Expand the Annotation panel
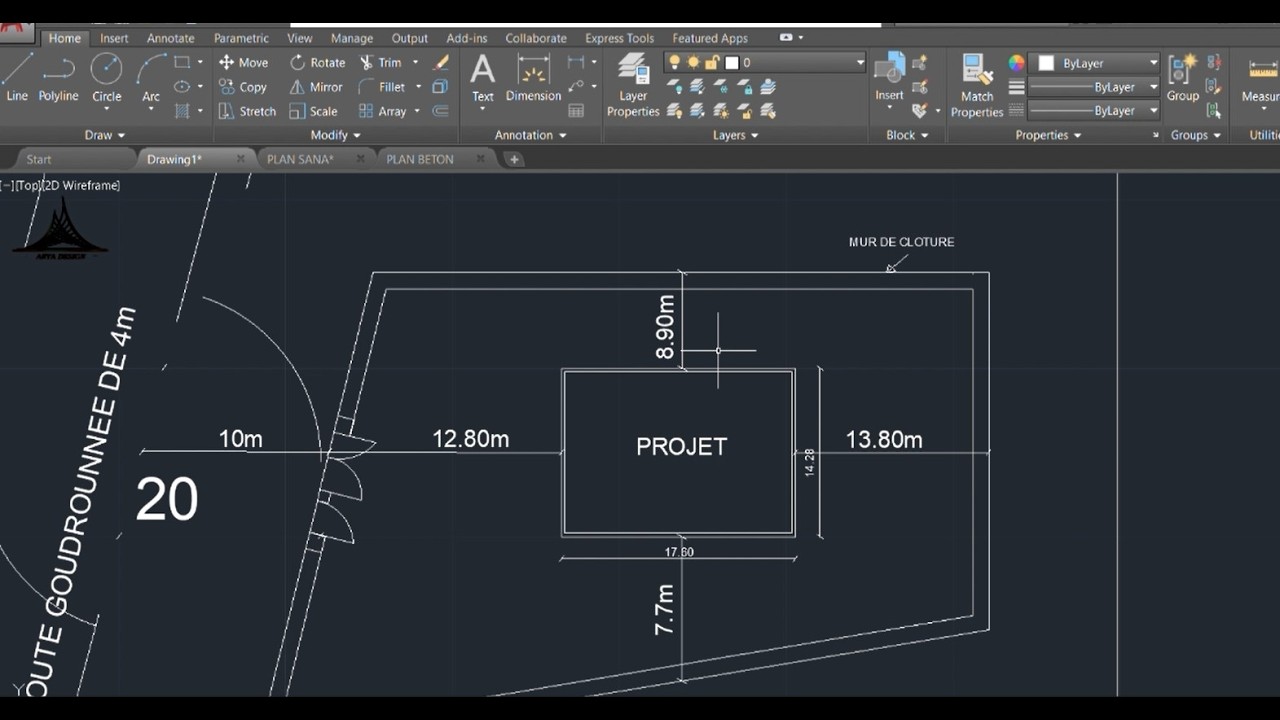The height and width of the screenshot is (720, 1280). coord(531,135)
